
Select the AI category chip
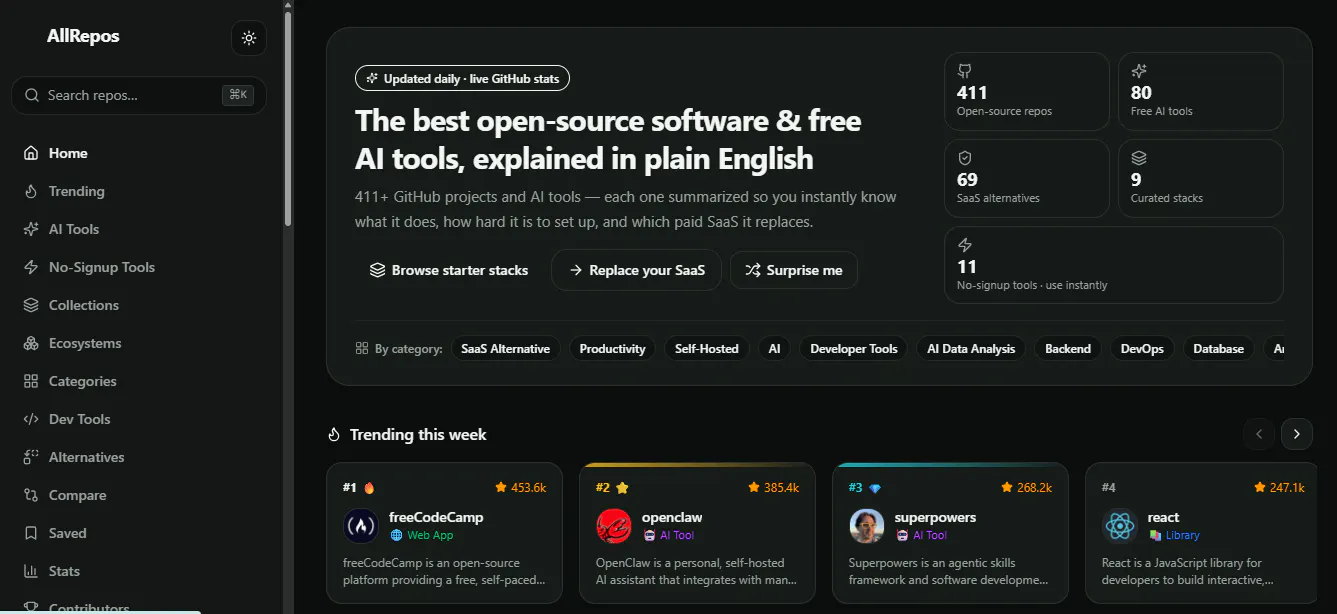[x=774, y=349]
